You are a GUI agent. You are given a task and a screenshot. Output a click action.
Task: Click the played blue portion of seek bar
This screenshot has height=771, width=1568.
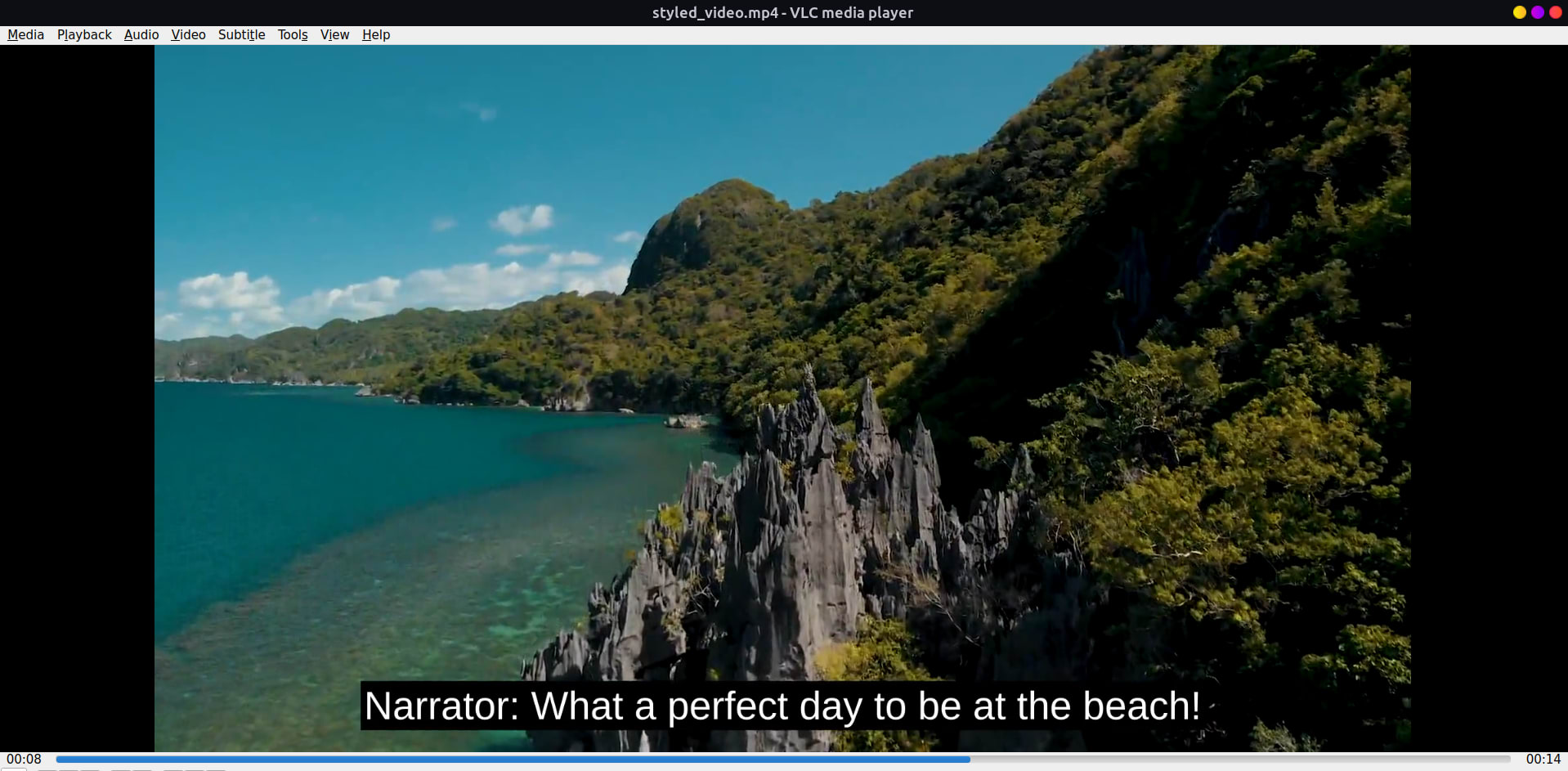point(491,759)
